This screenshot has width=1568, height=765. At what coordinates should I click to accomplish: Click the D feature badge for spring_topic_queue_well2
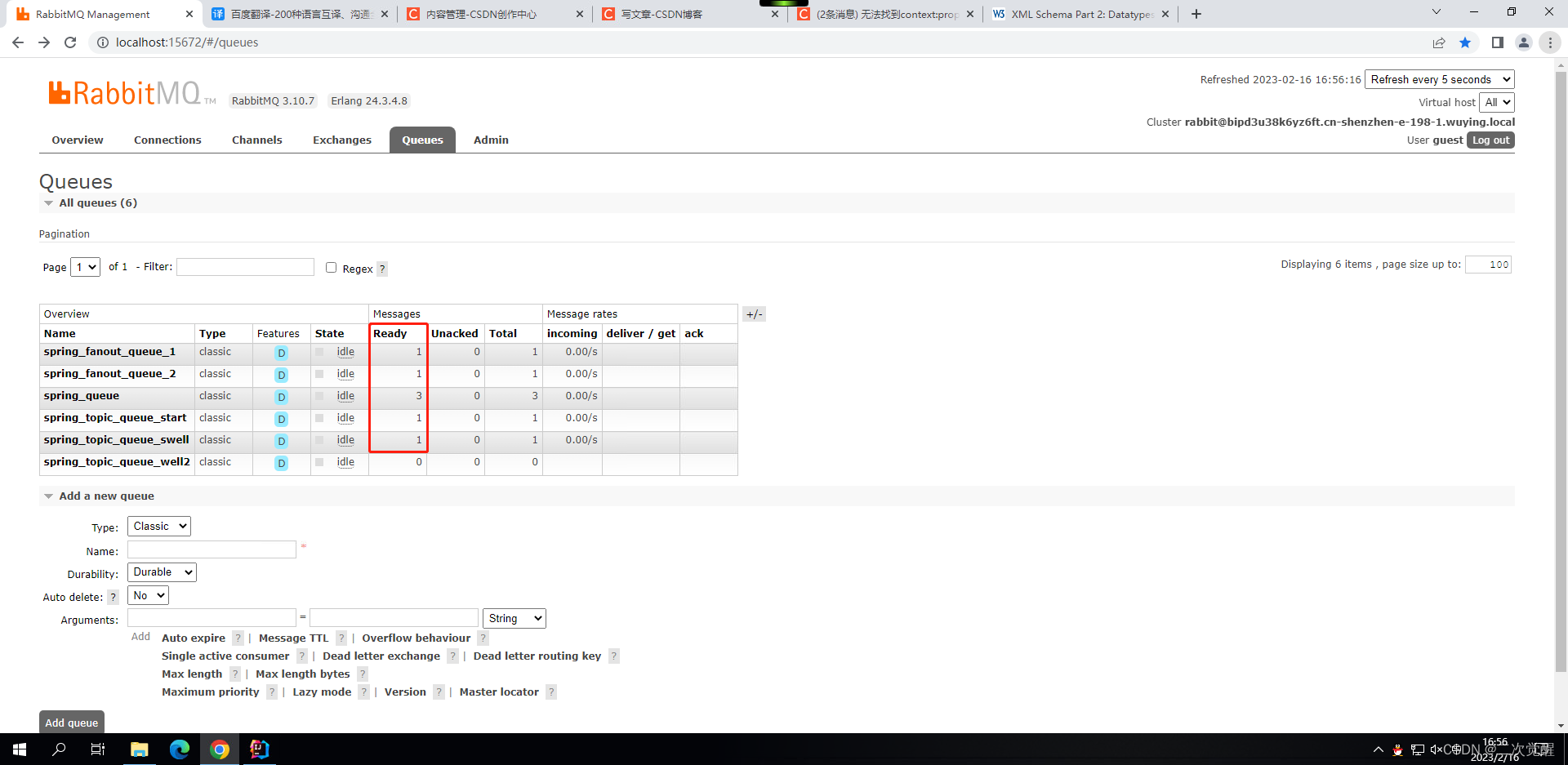[x=281, y=463]
